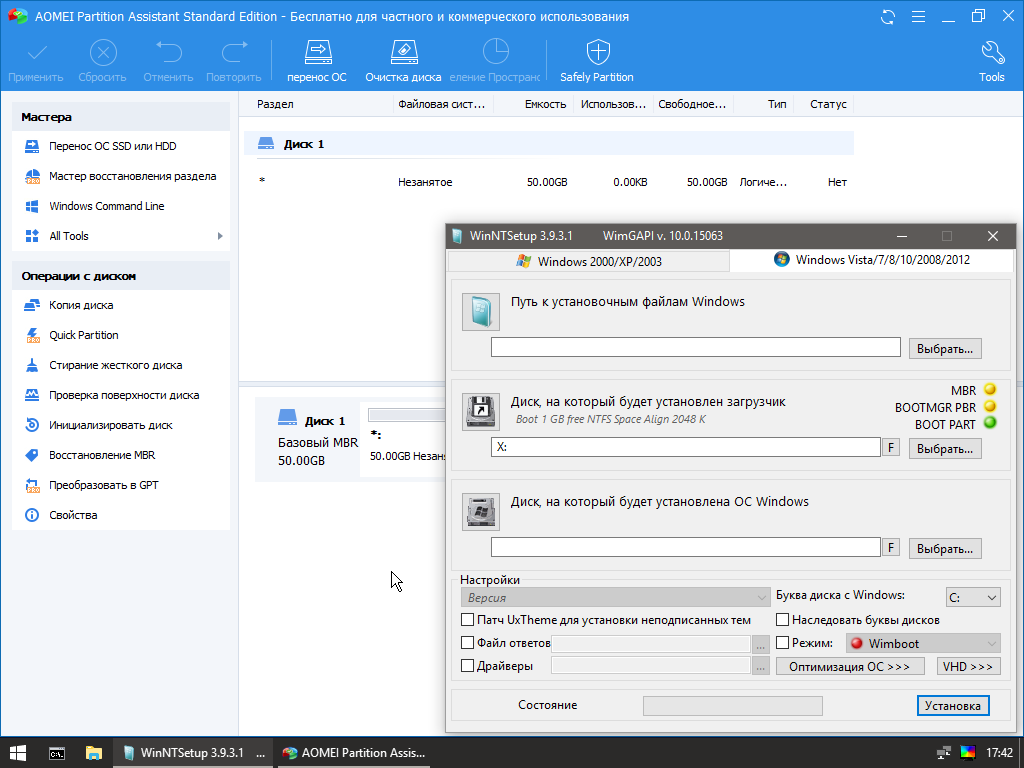The height and width of the screenshot is (768, 1024).
Task: Enable Файл ответов checkbox
Action: point(467,643)
